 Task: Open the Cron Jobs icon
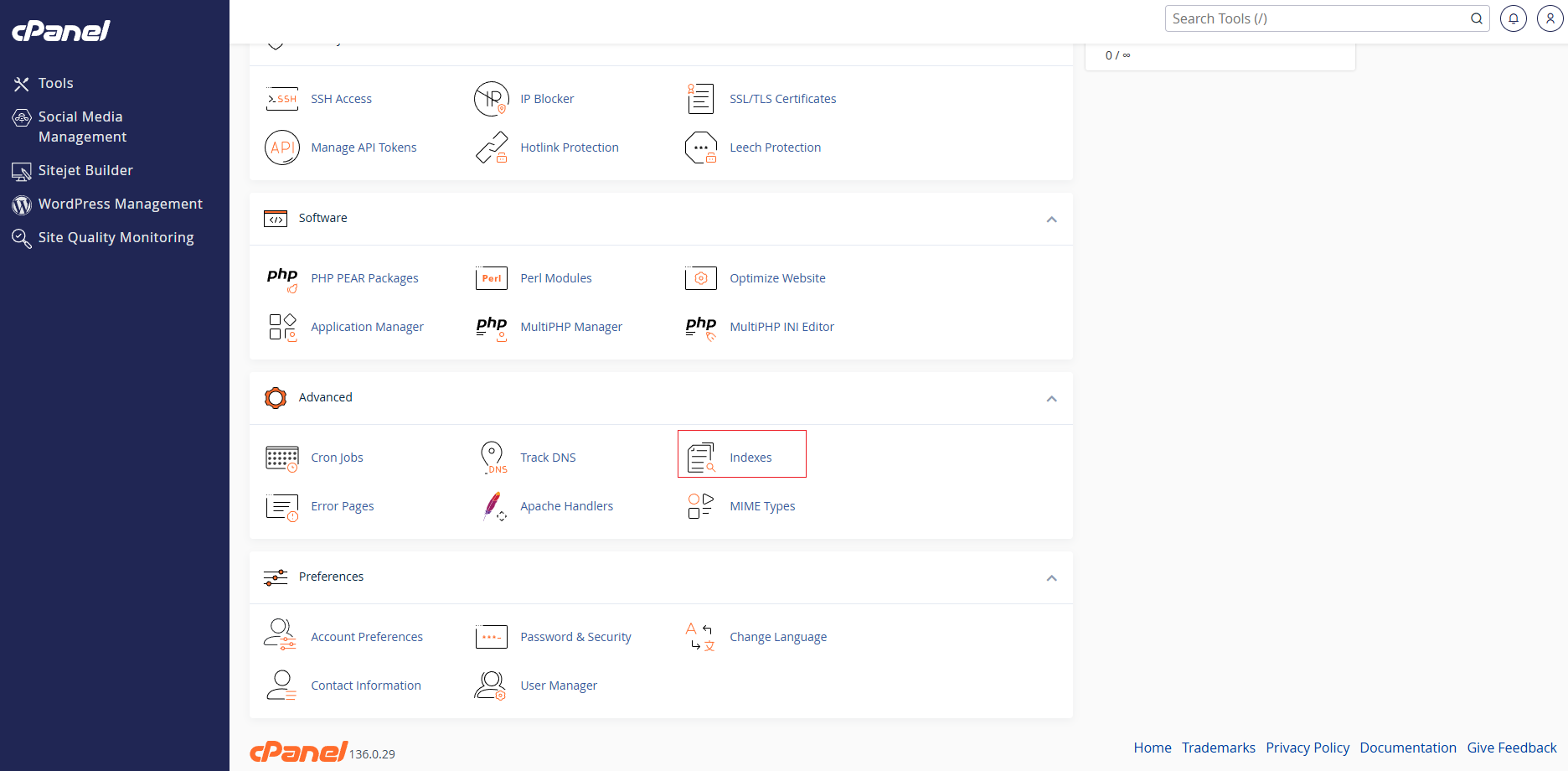point(282,458)
